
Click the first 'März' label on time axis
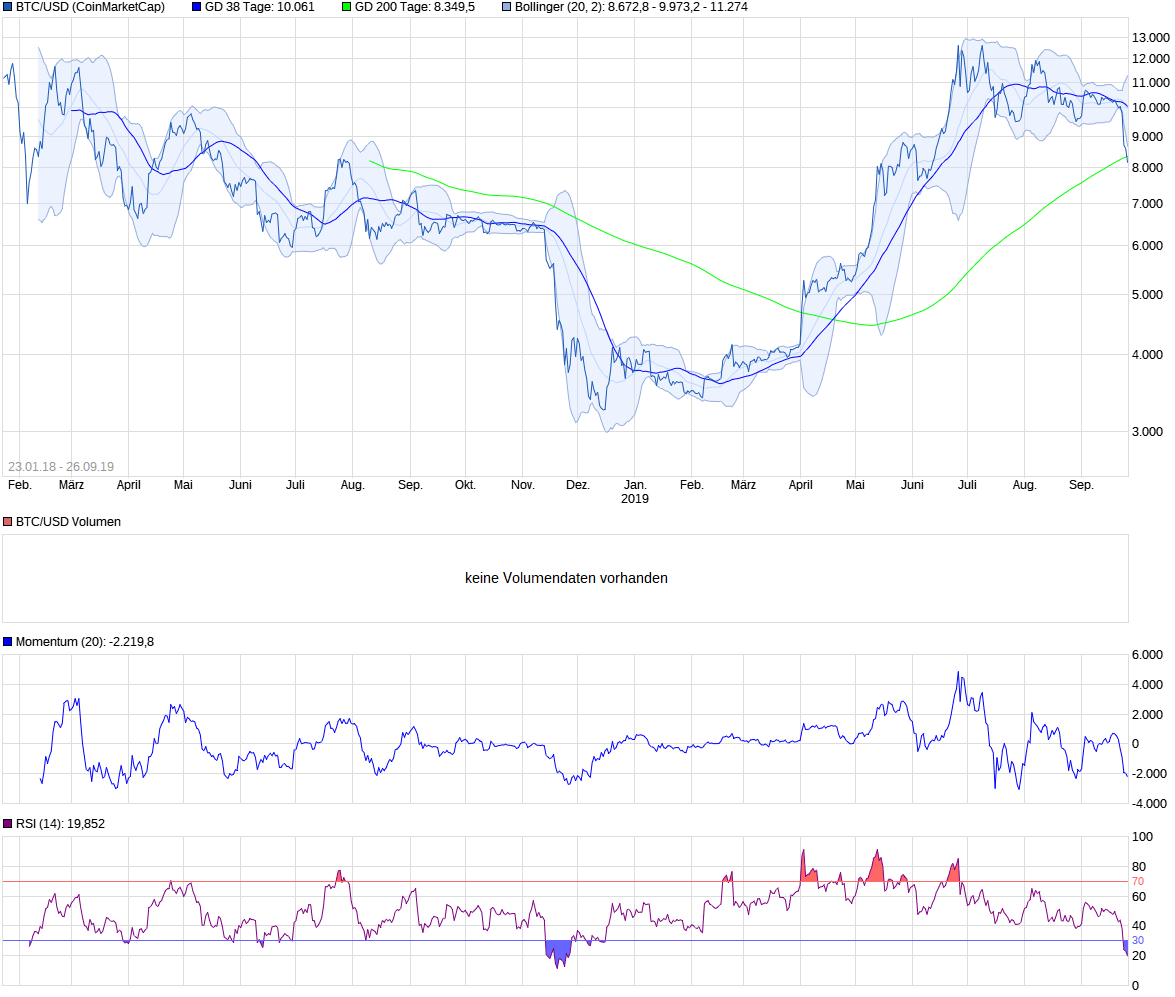pyautogui.click(x=71, y=485)
